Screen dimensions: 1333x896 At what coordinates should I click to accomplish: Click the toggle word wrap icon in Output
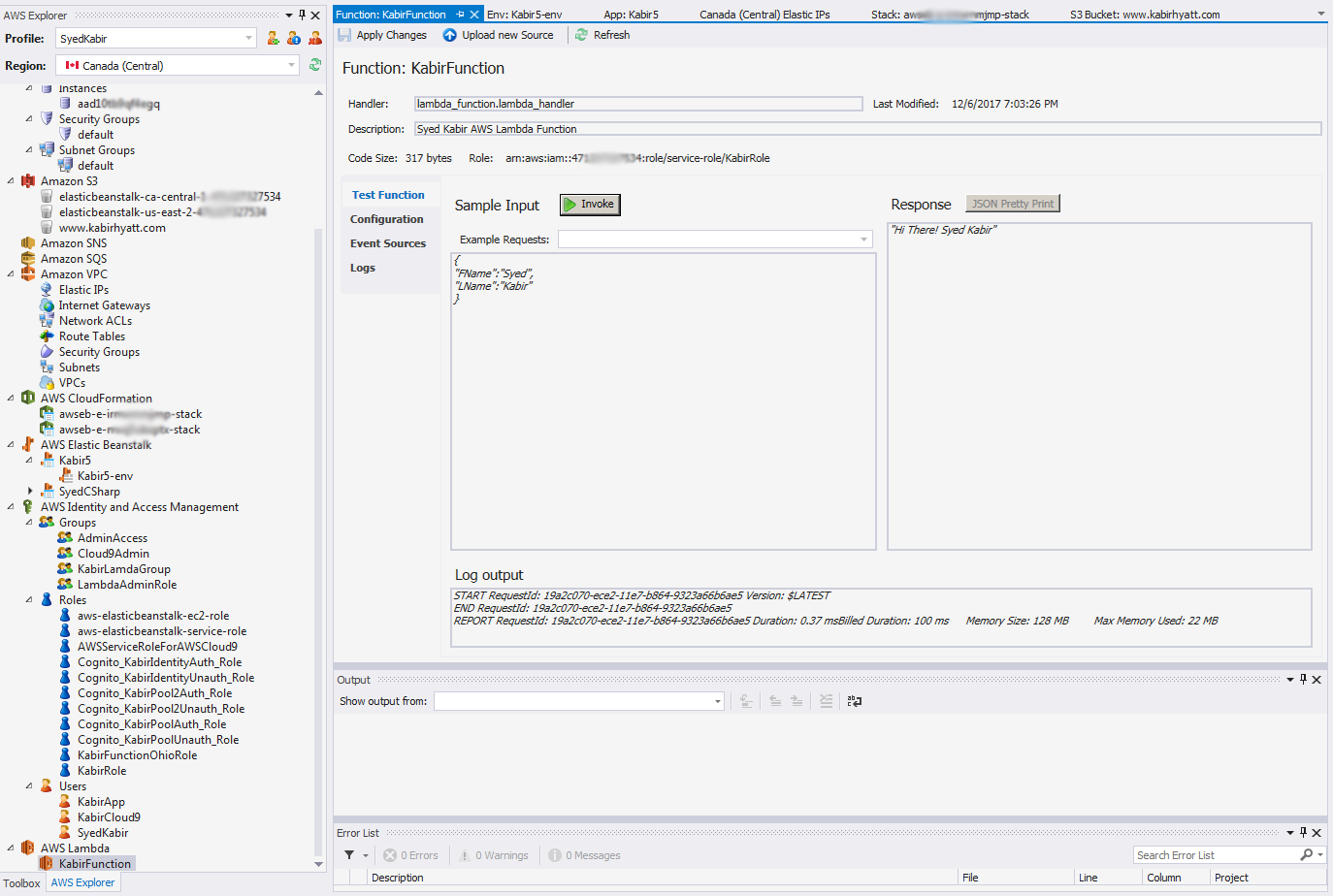pos(854,701)
